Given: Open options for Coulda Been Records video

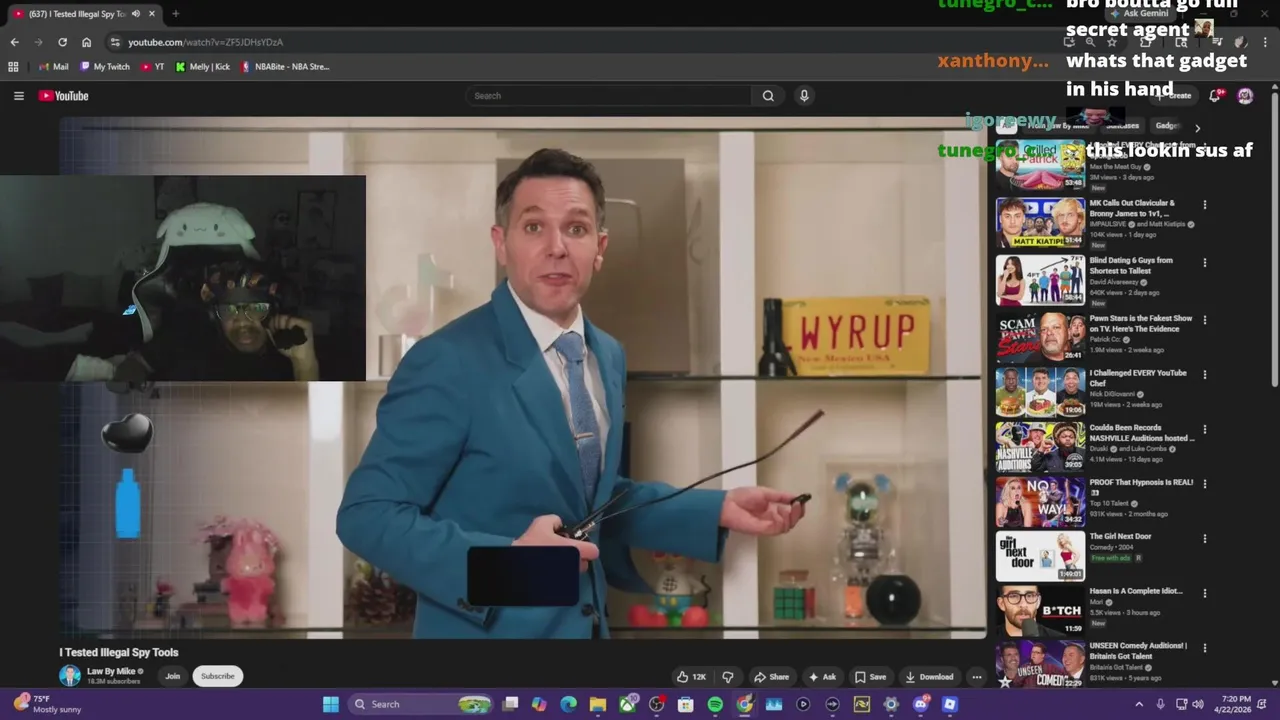Looking at the screenshot, I should [x=1205, y=429].
